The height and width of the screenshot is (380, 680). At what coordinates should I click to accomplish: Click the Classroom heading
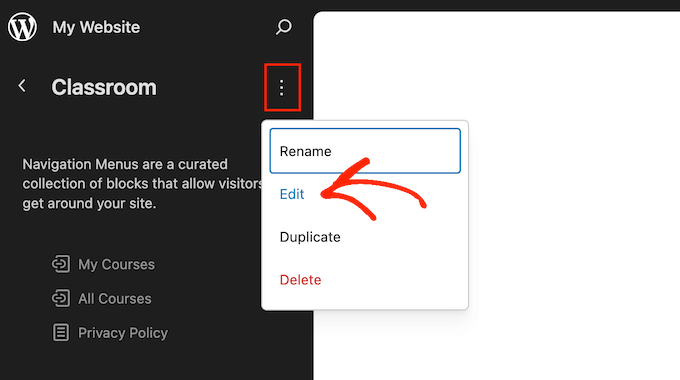(104, 87)
